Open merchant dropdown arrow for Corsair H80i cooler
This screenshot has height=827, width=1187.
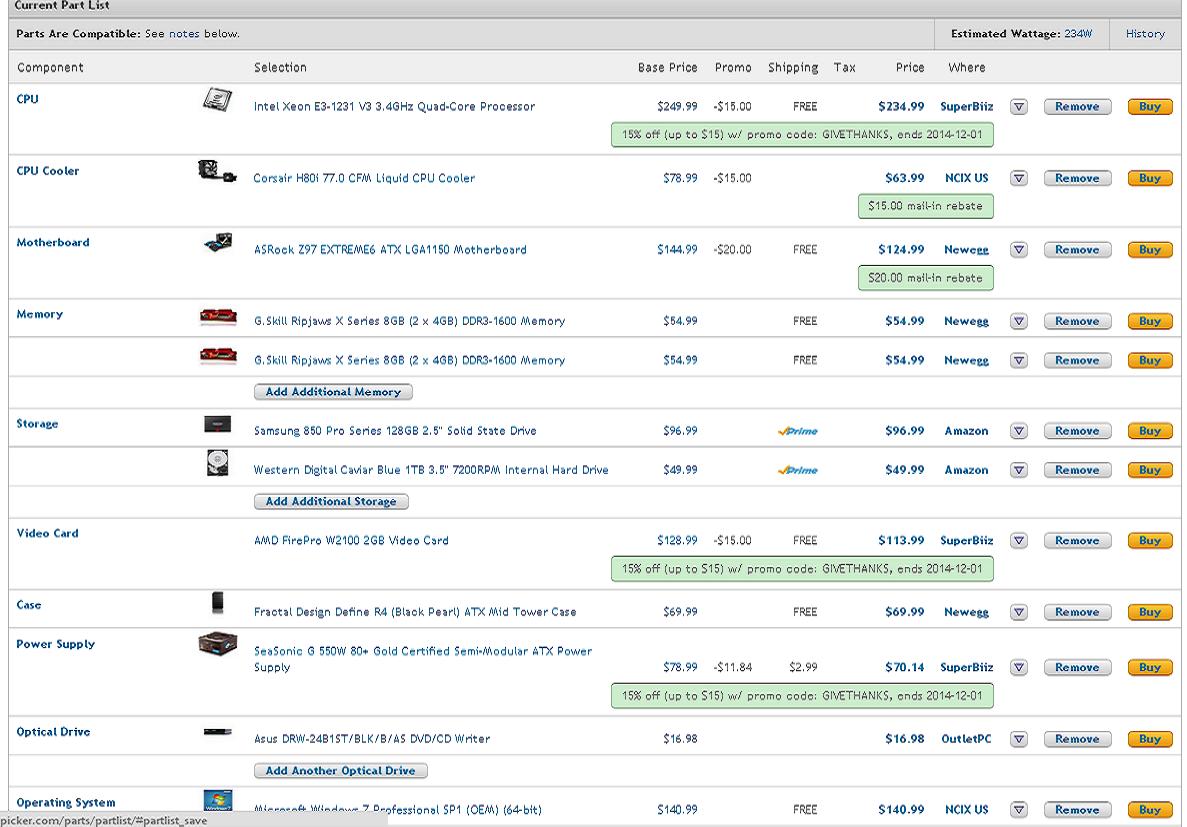(x=1019, y=179)
